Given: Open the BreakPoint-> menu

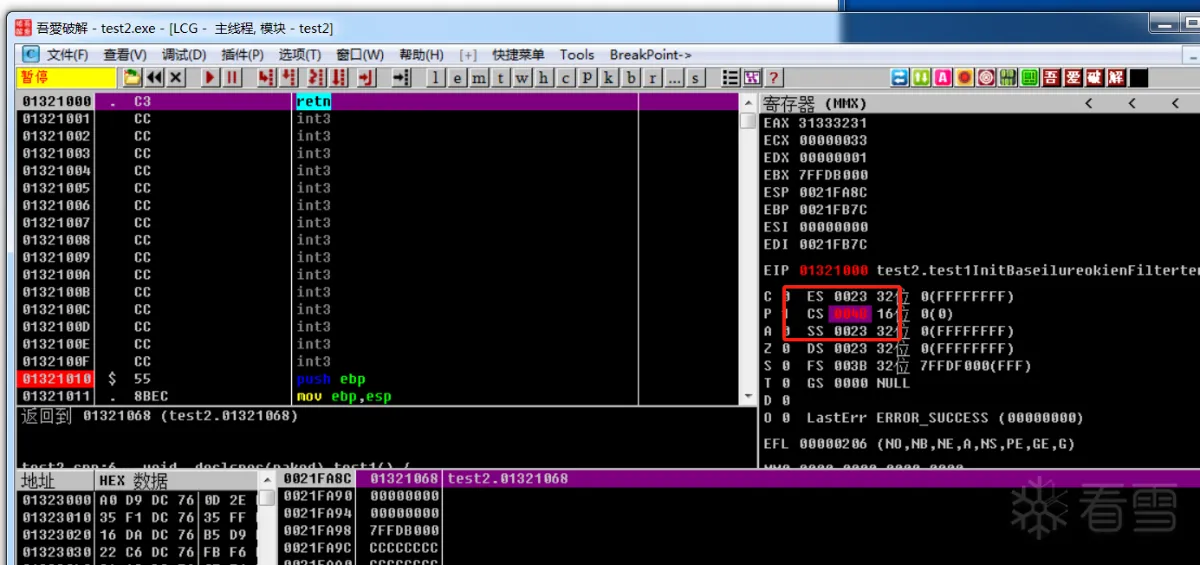Looking at the screenshot, I should (x=651, y=54).
